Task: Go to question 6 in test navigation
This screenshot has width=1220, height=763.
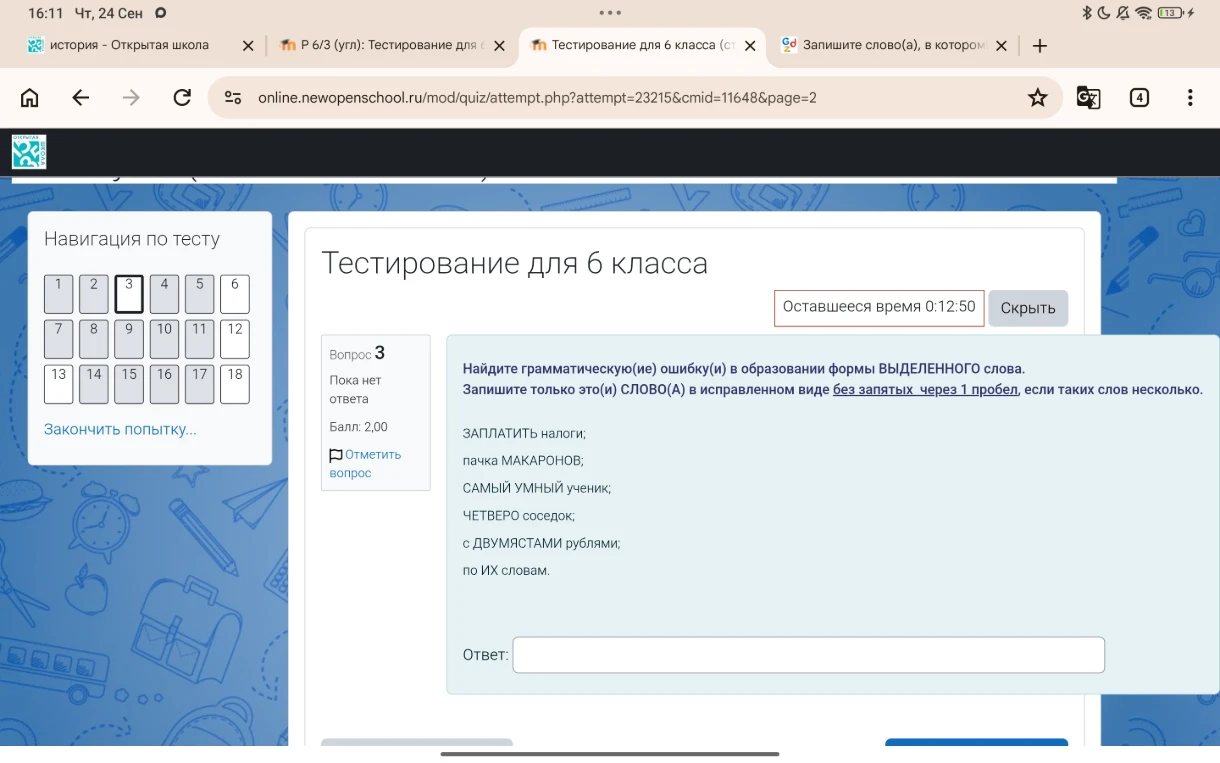Action: pyautogui.click(x=235, y=294)
